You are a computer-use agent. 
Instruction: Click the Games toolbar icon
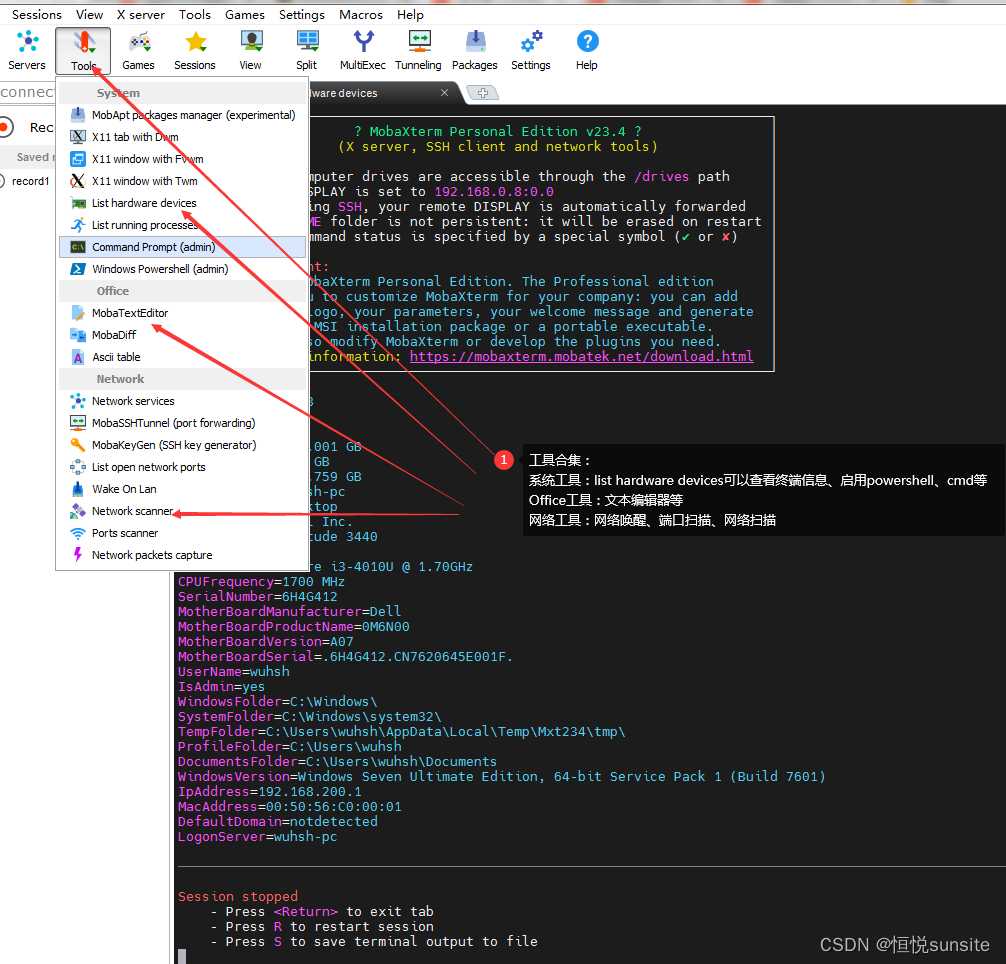(138, 50)
